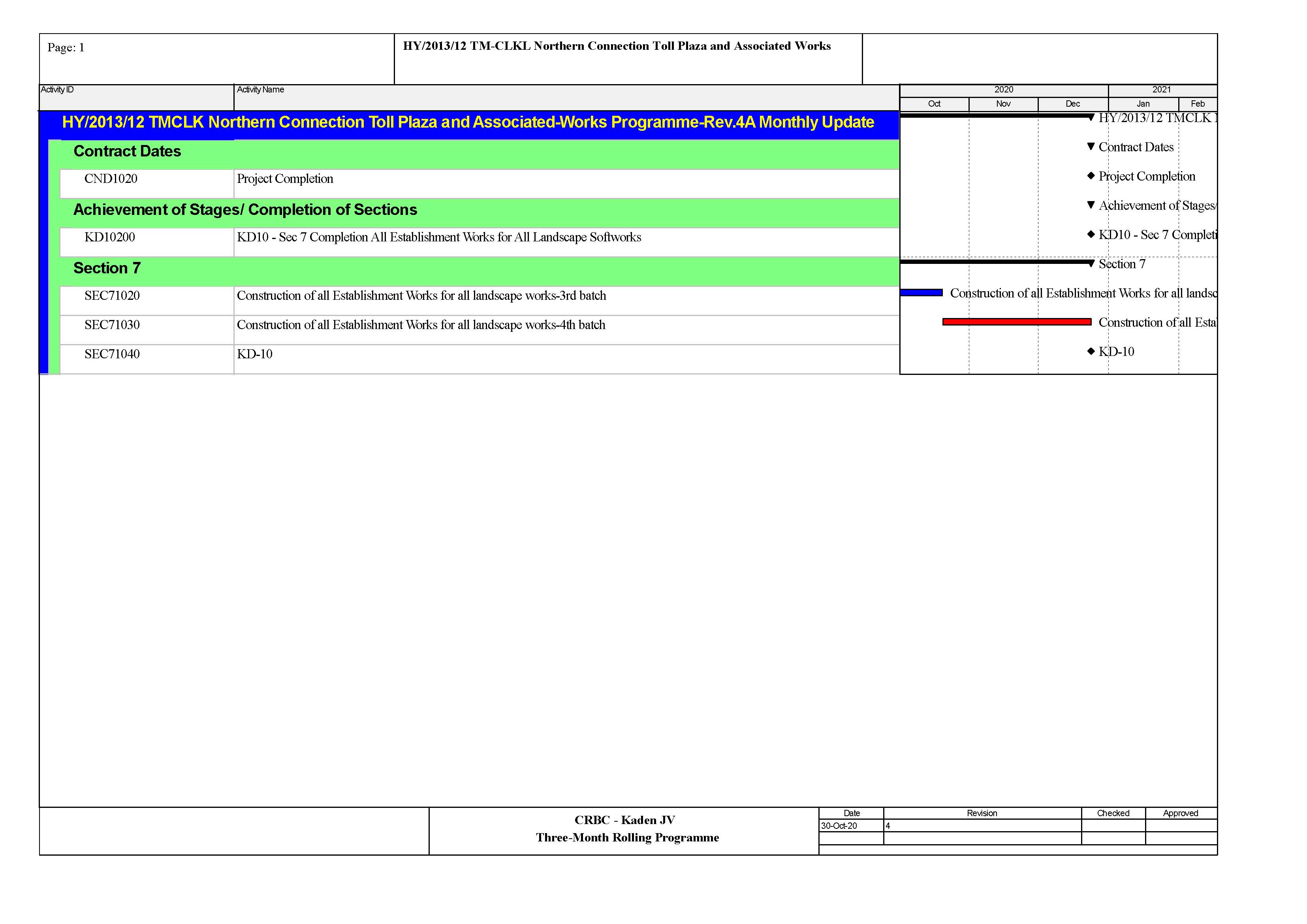Click the Project Completion milestone diamond

(1091, 175)
